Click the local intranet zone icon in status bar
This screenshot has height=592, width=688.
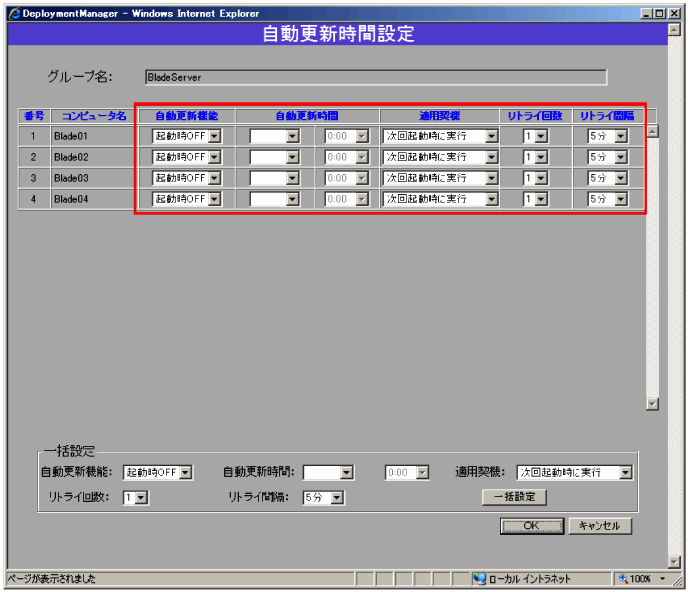click(x=479, y=579)
